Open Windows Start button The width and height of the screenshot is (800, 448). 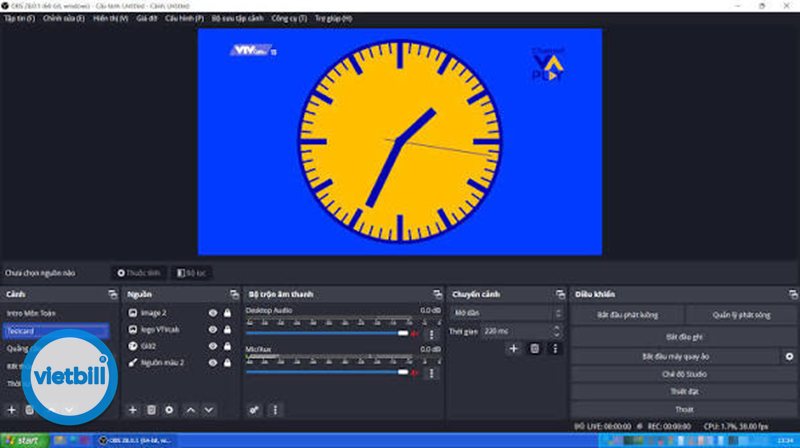click(24, 440)
